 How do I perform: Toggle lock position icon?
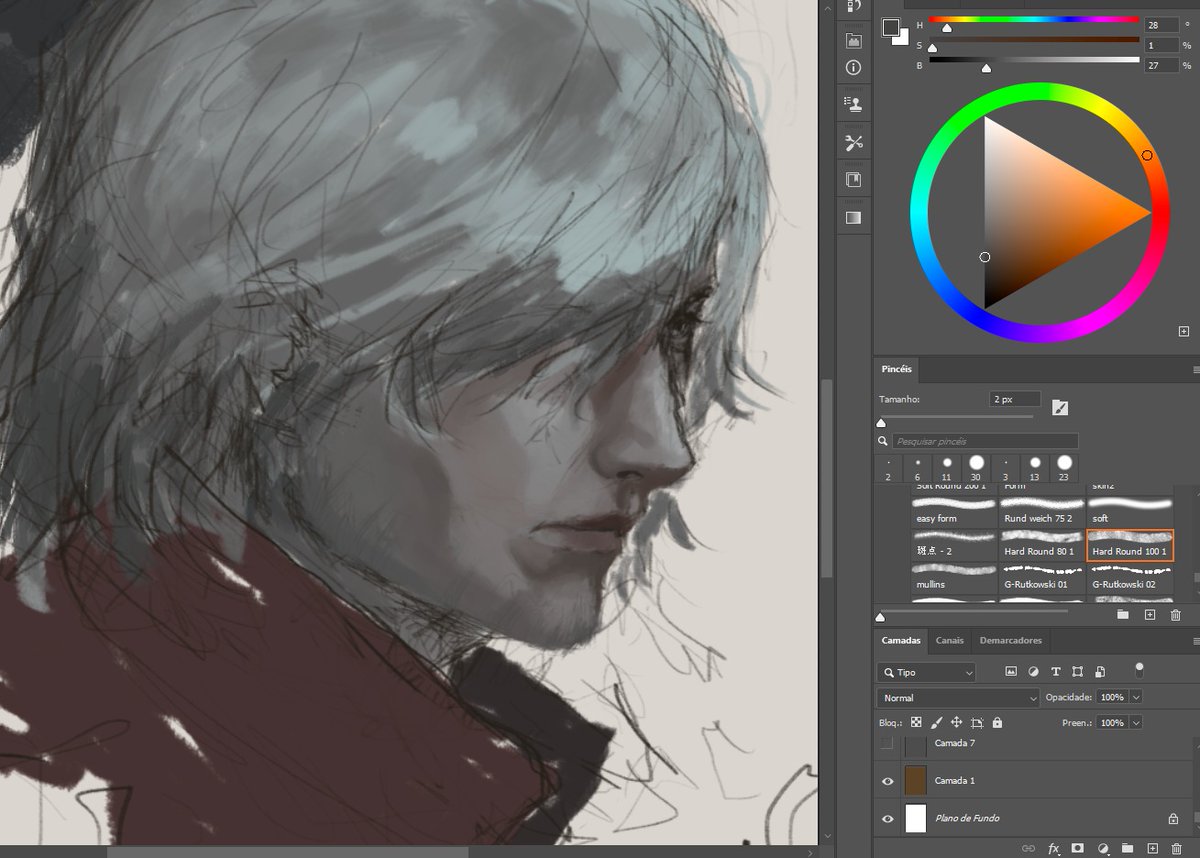pos(956,722)
